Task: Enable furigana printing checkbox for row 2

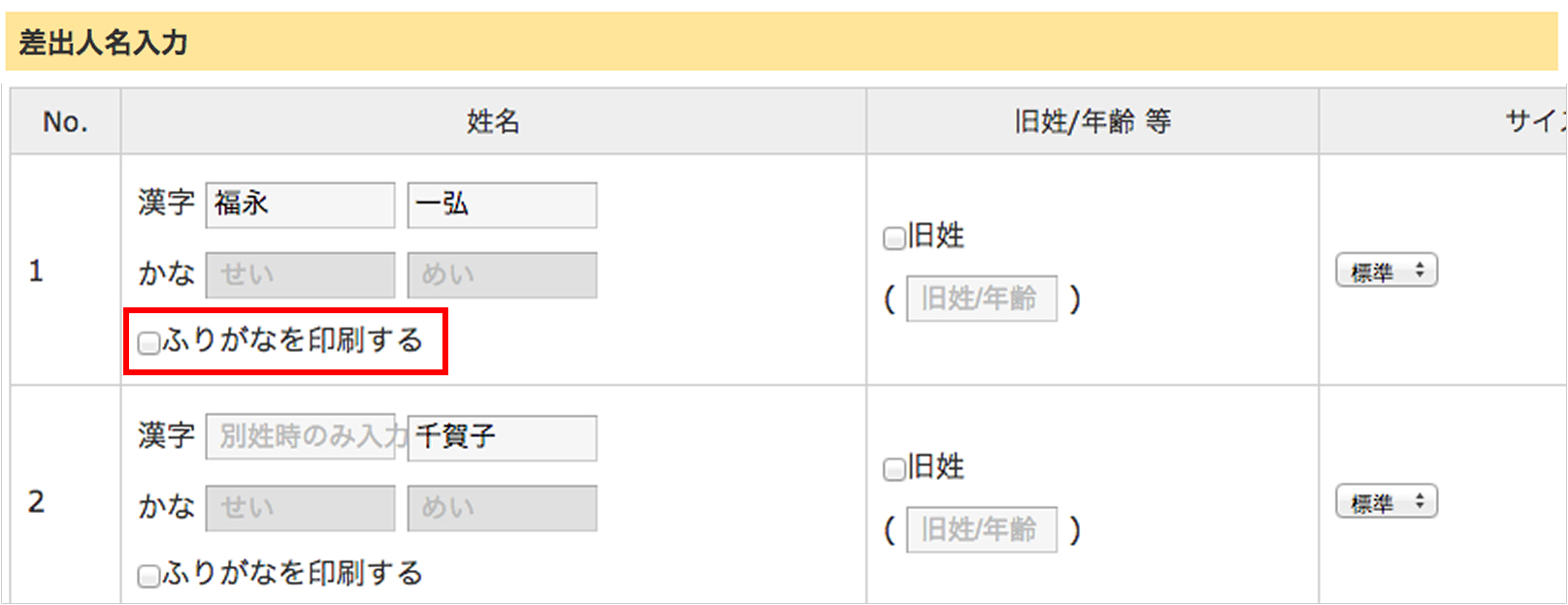Action: tap(148, 576)
